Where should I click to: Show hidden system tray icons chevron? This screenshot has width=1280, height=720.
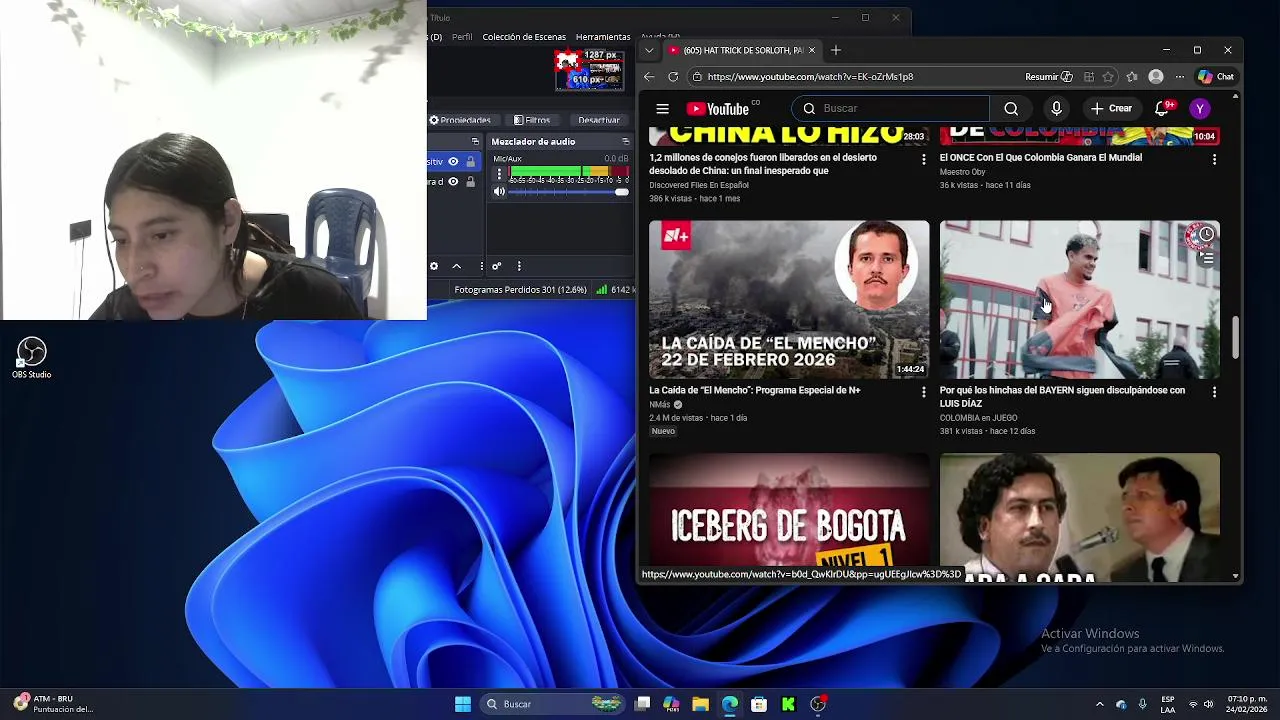point(1099,704)
